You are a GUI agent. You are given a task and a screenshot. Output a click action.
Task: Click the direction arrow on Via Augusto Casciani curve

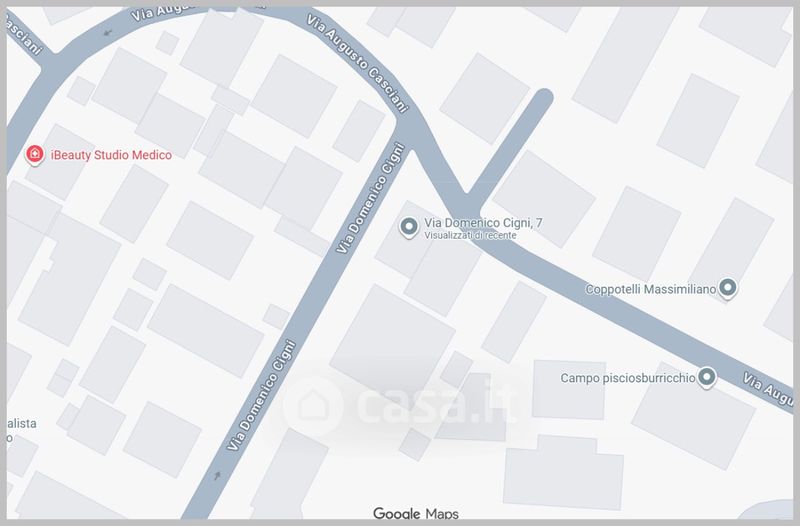(x=107, y=33)
